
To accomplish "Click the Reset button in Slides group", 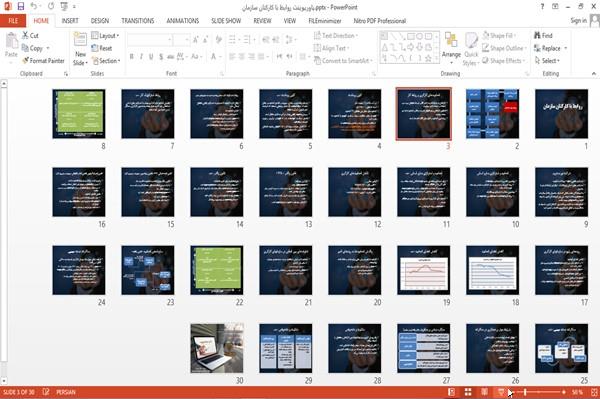I will [x=102, y=48].
